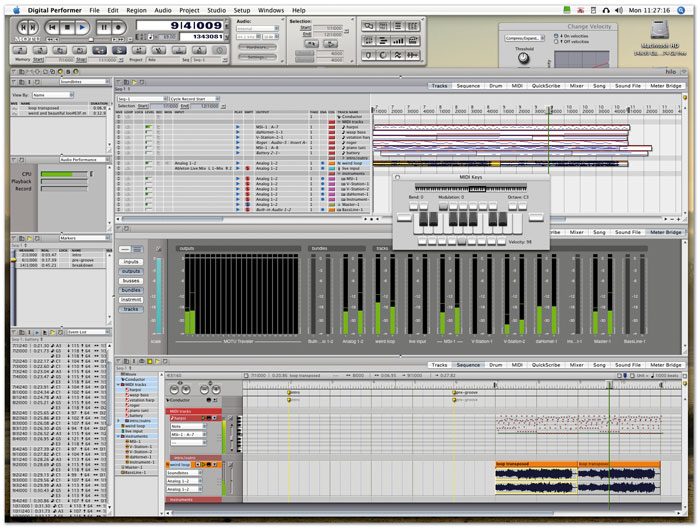Click the clock button in control panel row
700x529 pixels.
219,50
